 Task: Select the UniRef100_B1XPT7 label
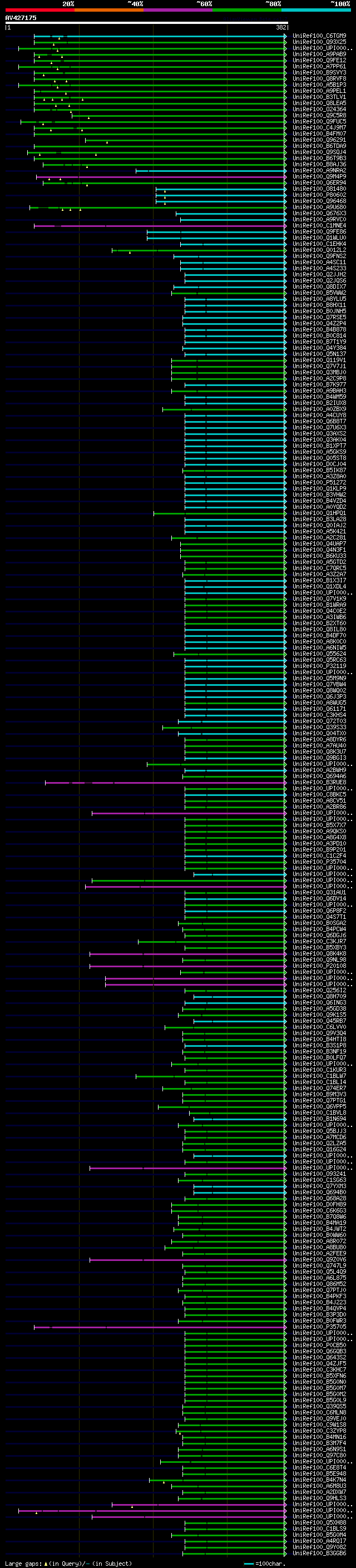[x=319, y=446]
